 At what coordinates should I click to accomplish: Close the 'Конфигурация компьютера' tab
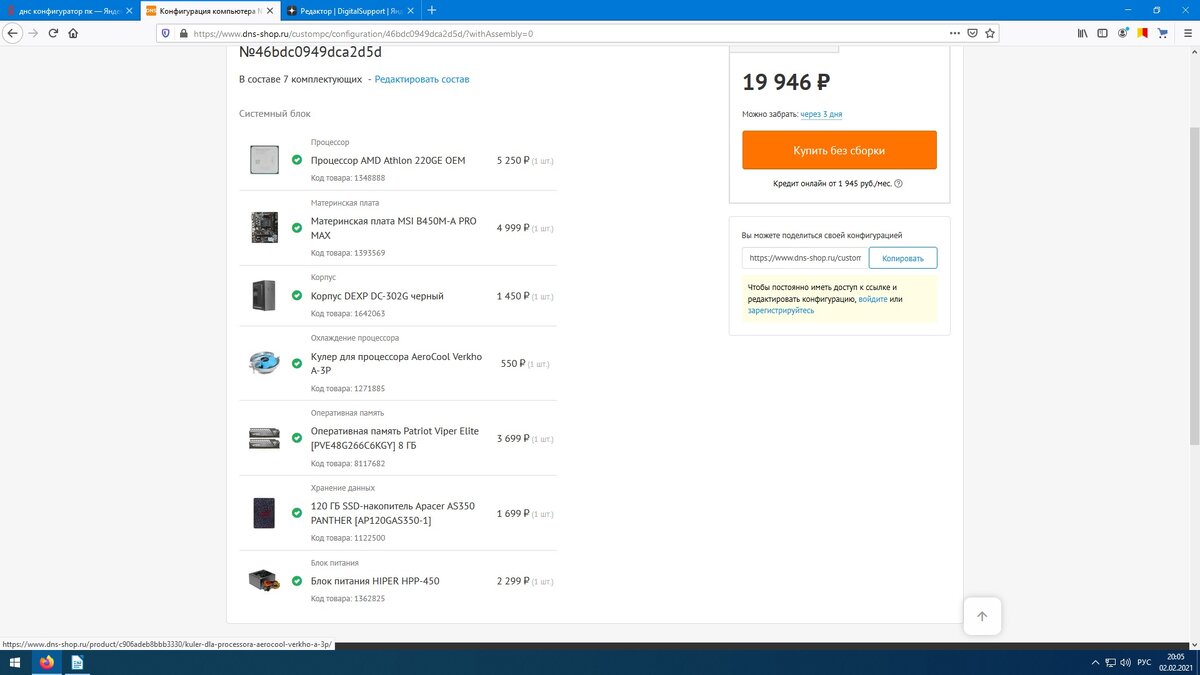270,10
